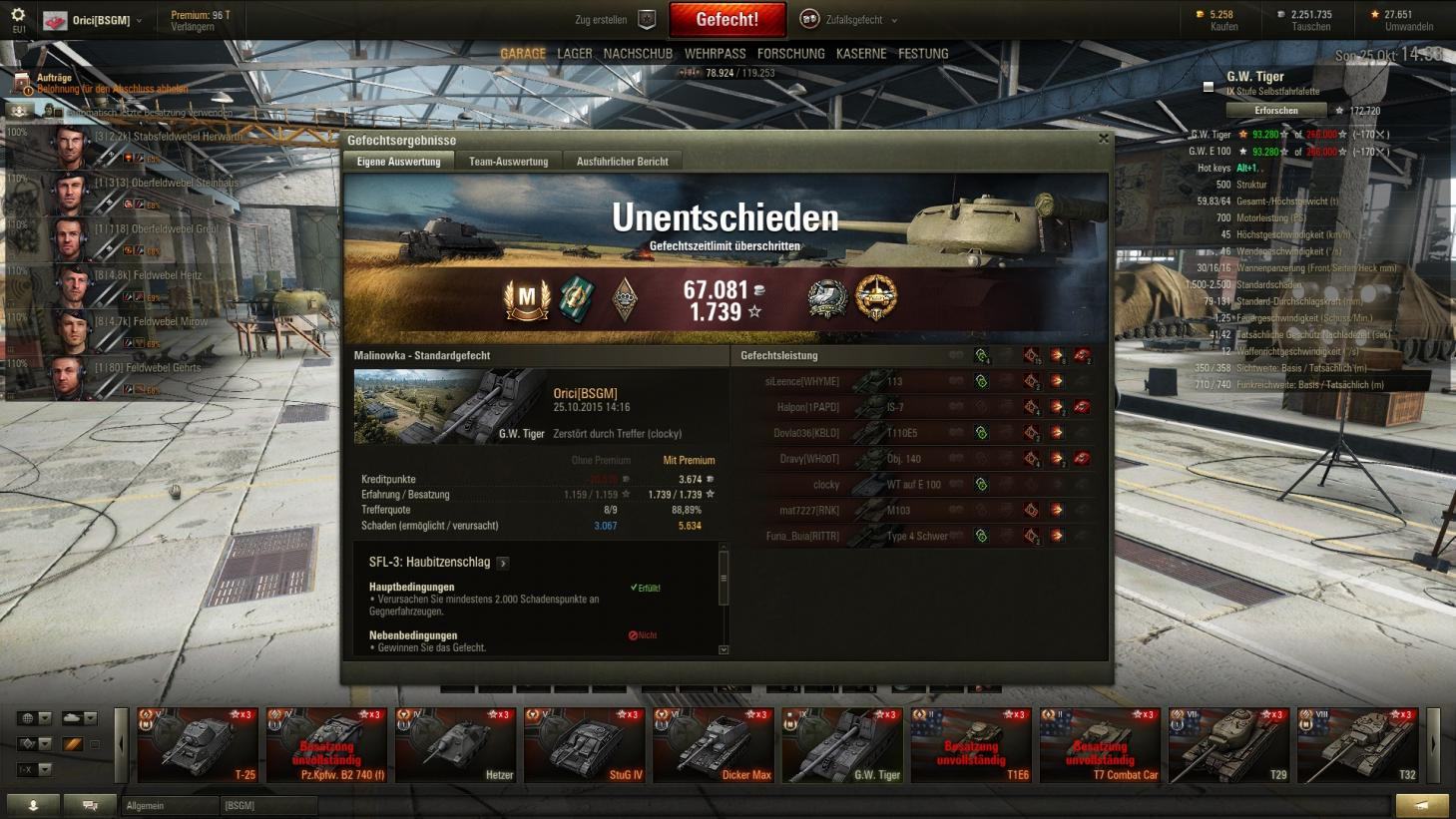The height and width of the screenshot is (819, 1456).
Task: Click the red Gefecht! button
Action: click(x=727, y=19)
